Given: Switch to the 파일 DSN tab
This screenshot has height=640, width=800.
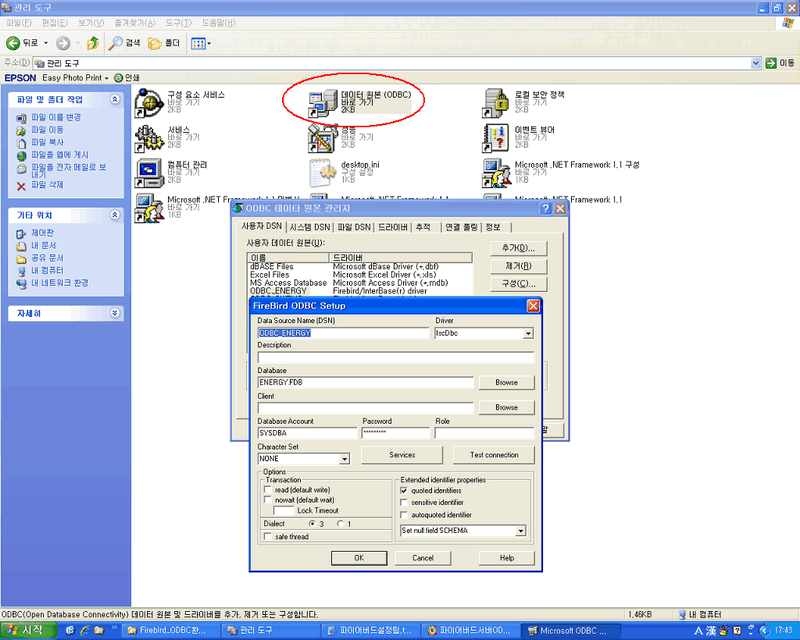Looking at the screenshot, I should [x=354, y=227].
